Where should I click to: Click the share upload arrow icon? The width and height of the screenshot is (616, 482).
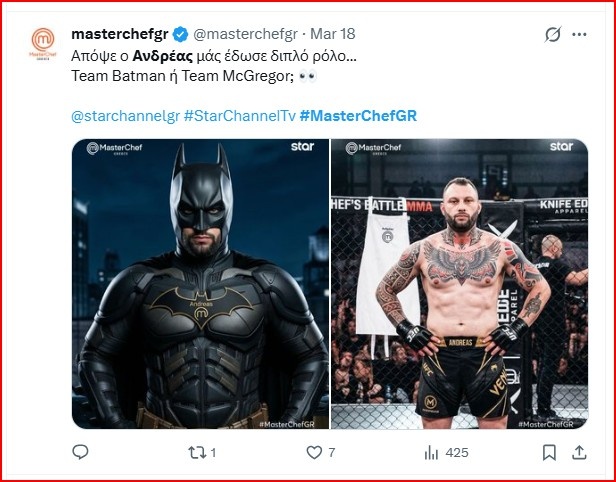click(579, 453)
